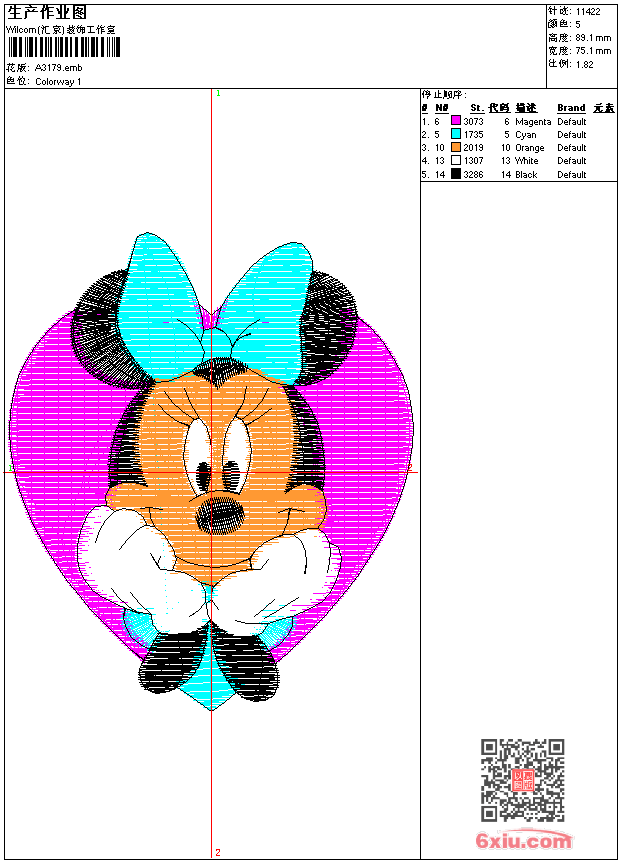Screen dimensions: 620x860
Task: Click 'Default' brand in the Magenta row
Action: point(572,121)
